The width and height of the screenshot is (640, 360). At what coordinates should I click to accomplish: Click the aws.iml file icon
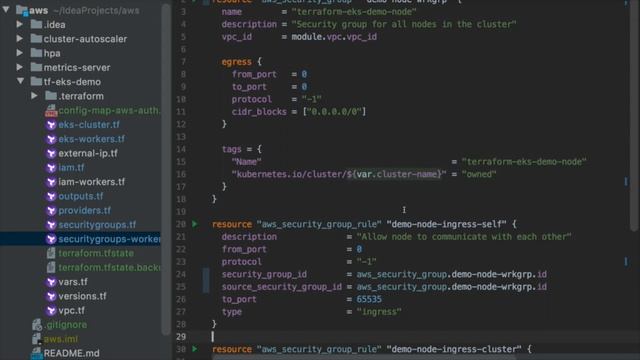(37, 339)
